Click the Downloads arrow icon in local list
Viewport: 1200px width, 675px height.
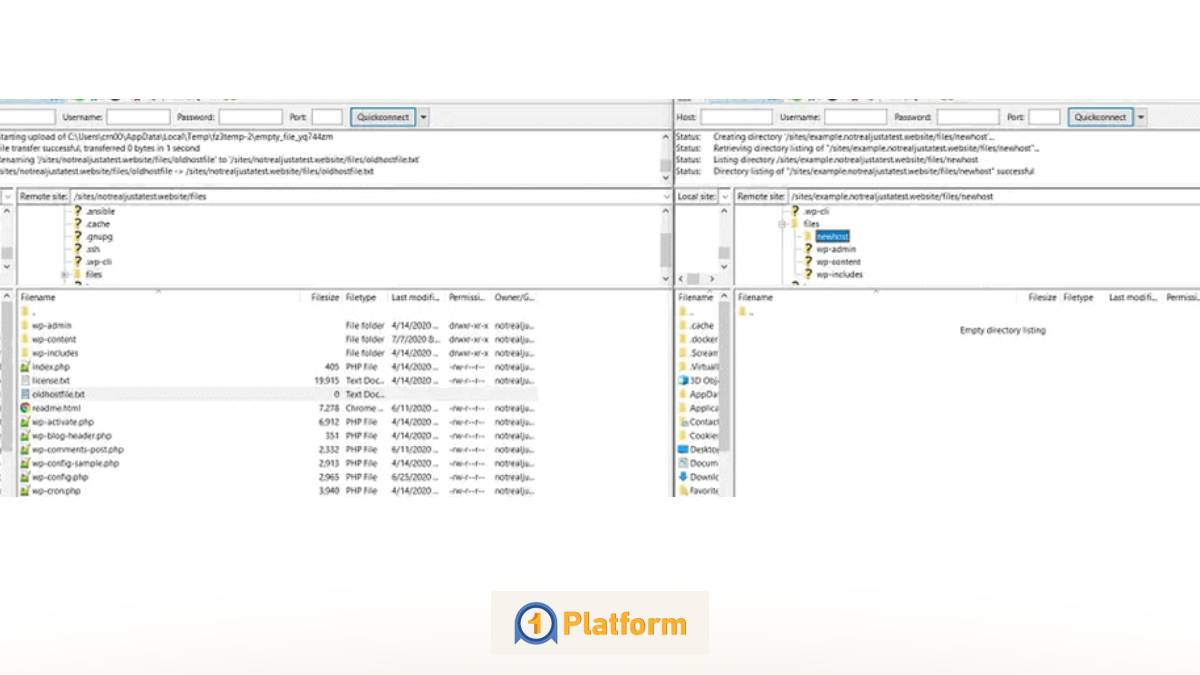pyautogui.click(x=683, y=477)
